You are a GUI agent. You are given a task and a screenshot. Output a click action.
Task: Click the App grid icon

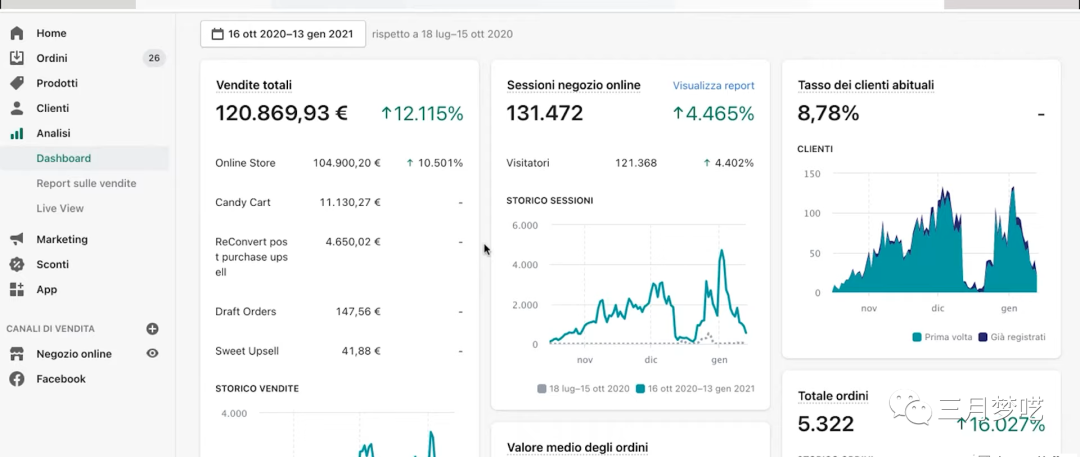(x=17, y=289)
